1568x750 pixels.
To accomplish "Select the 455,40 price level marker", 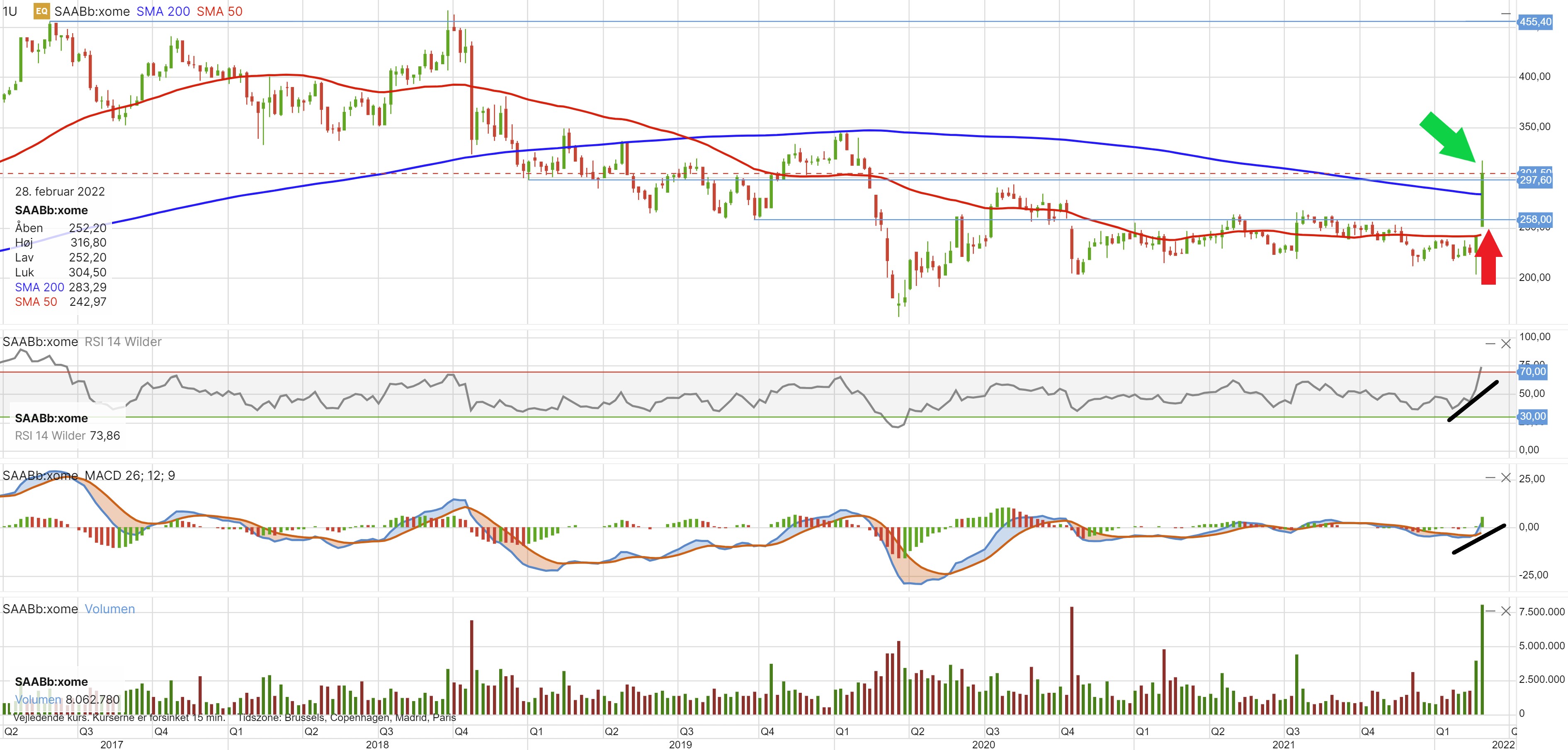I will click(1535, 22).
